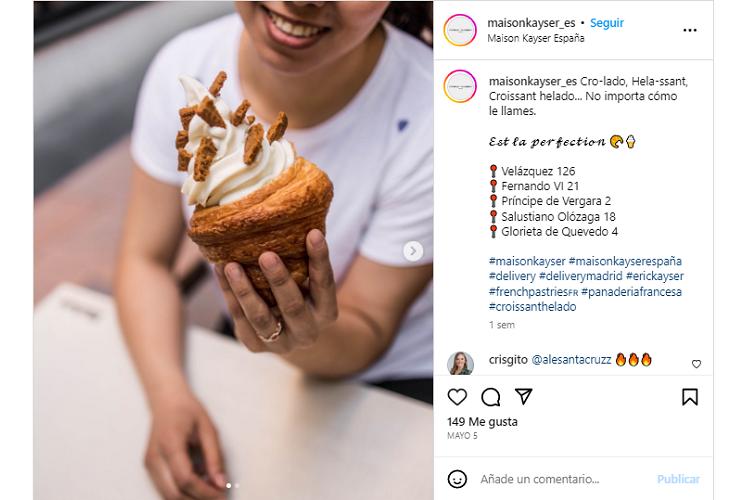
Task: Open comments via speech bubble icon
Action: [491, 397]
